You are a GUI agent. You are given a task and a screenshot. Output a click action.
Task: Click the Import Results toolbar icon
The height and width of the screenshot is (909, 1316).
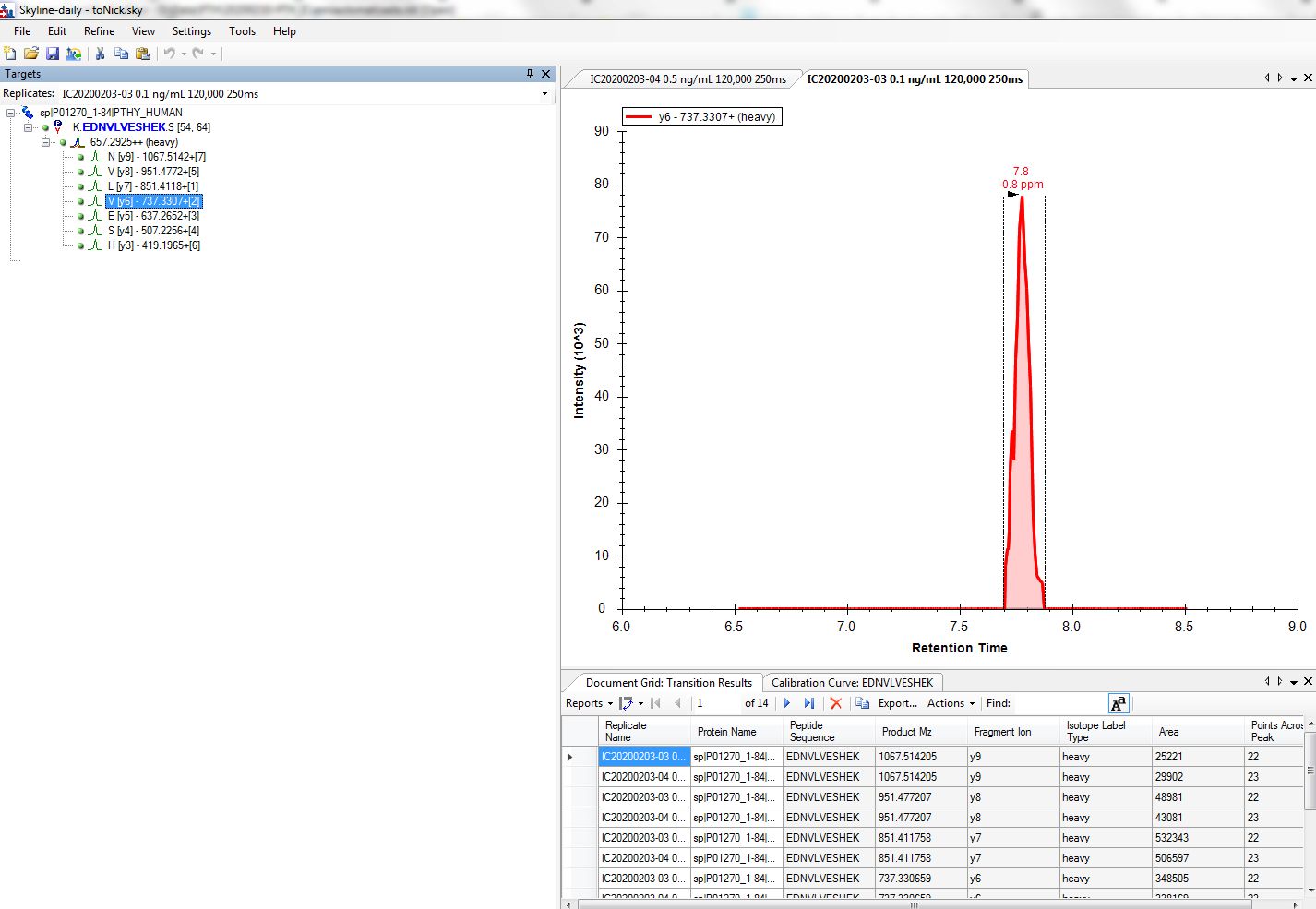tap(74, 54)
